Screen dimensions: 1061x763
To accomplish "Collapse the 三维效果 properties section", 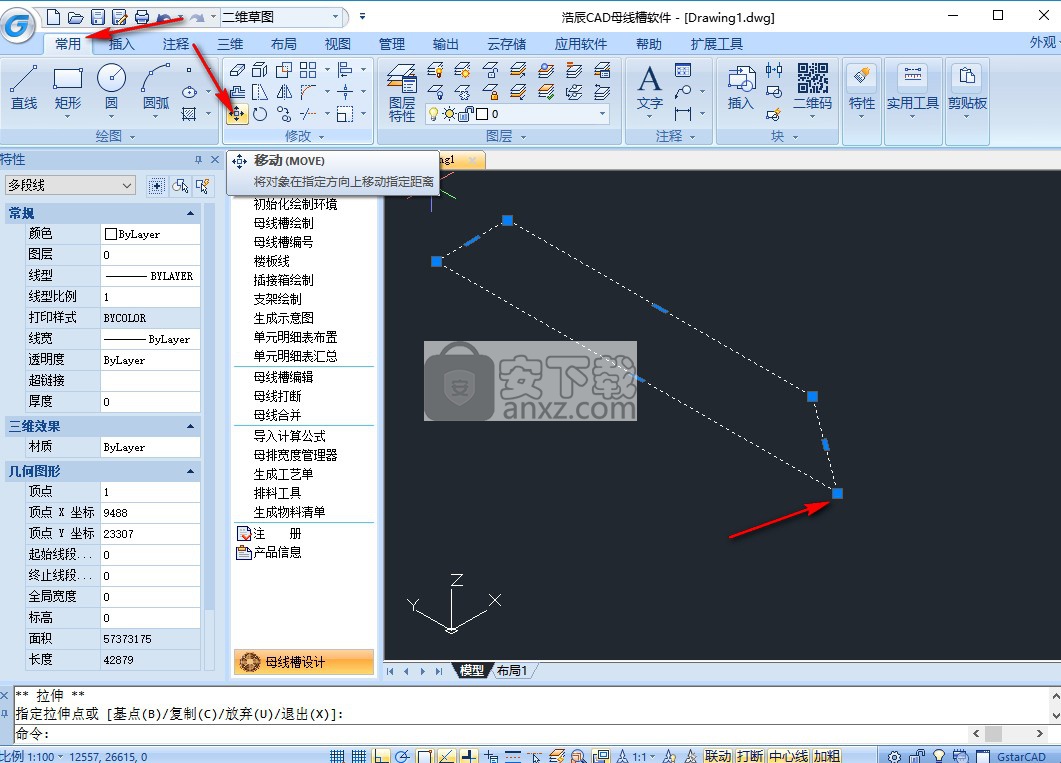I will [190, 427].
